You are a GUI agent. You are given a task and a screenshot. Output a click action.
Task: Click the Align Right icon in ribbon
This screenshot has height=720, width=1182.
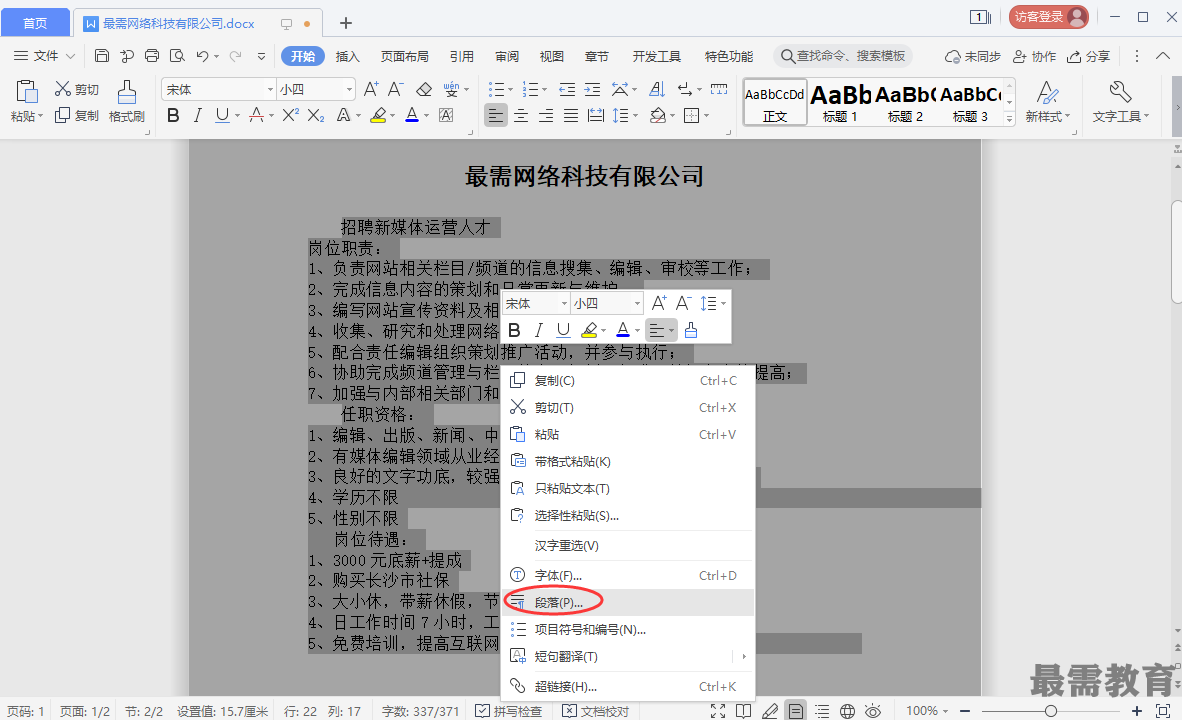tap(546, 115)
